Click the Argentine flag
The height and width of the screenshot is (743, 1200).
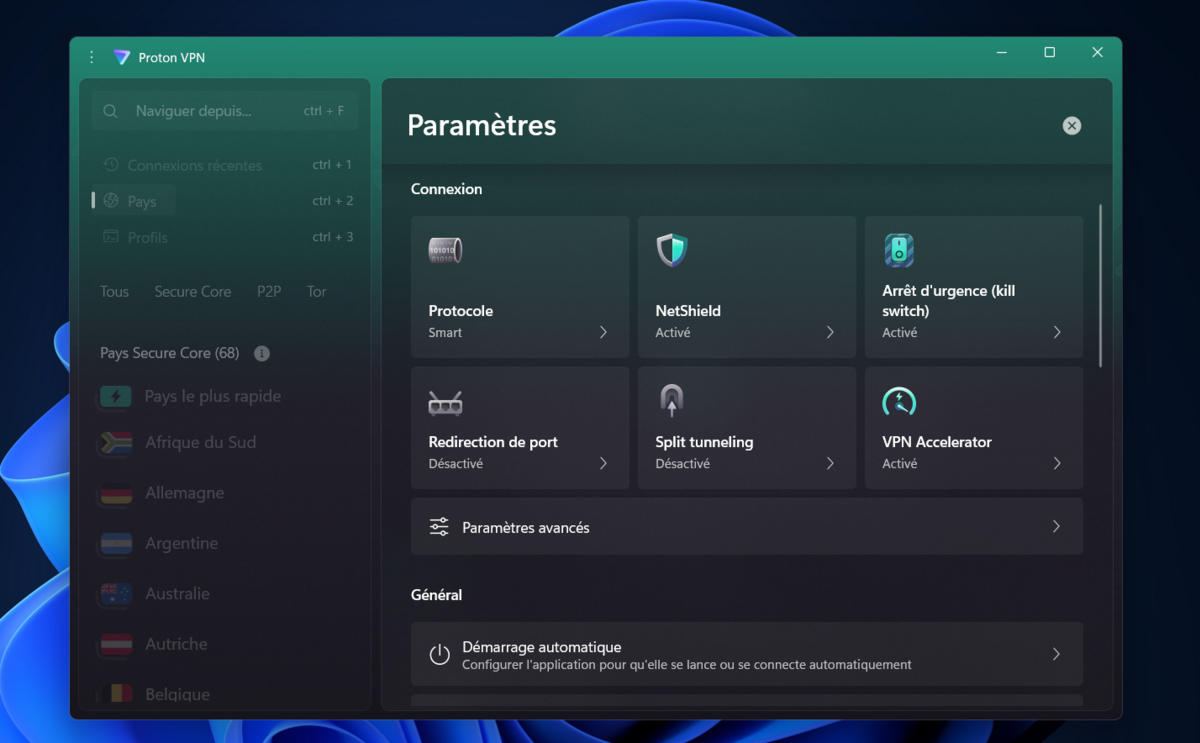click(x=116, y=544)
